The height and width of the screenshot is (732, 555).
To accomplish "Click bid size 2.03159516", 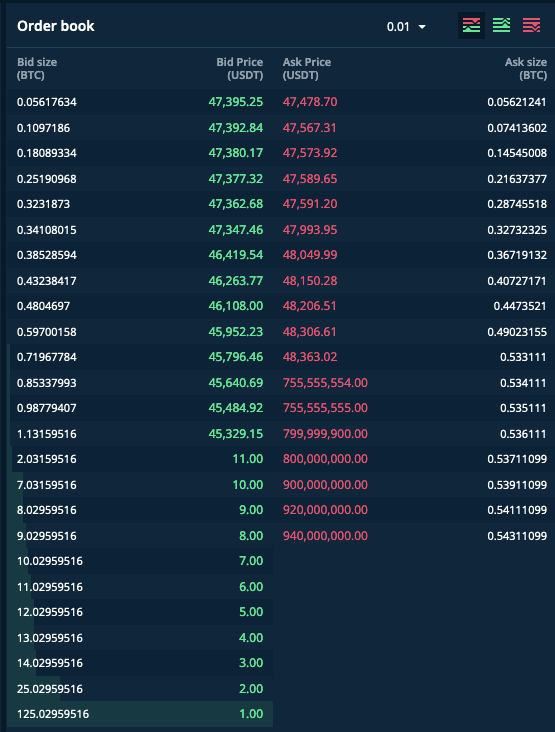I will (47, 459).
